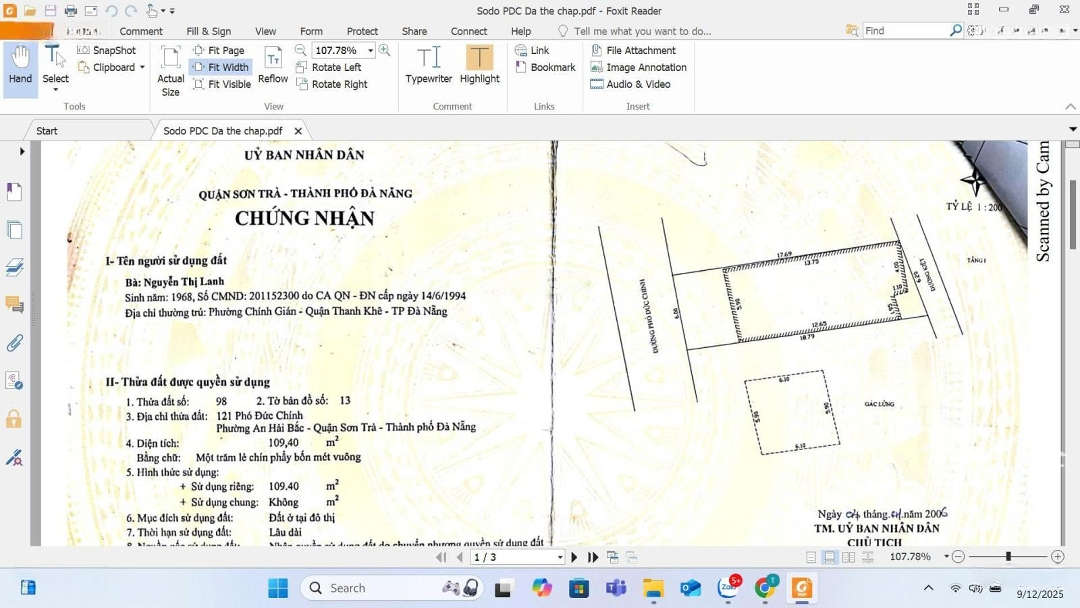1080x608 pixels.
Task: Open the Attachments paperclip panel
Action: (14, 343)
